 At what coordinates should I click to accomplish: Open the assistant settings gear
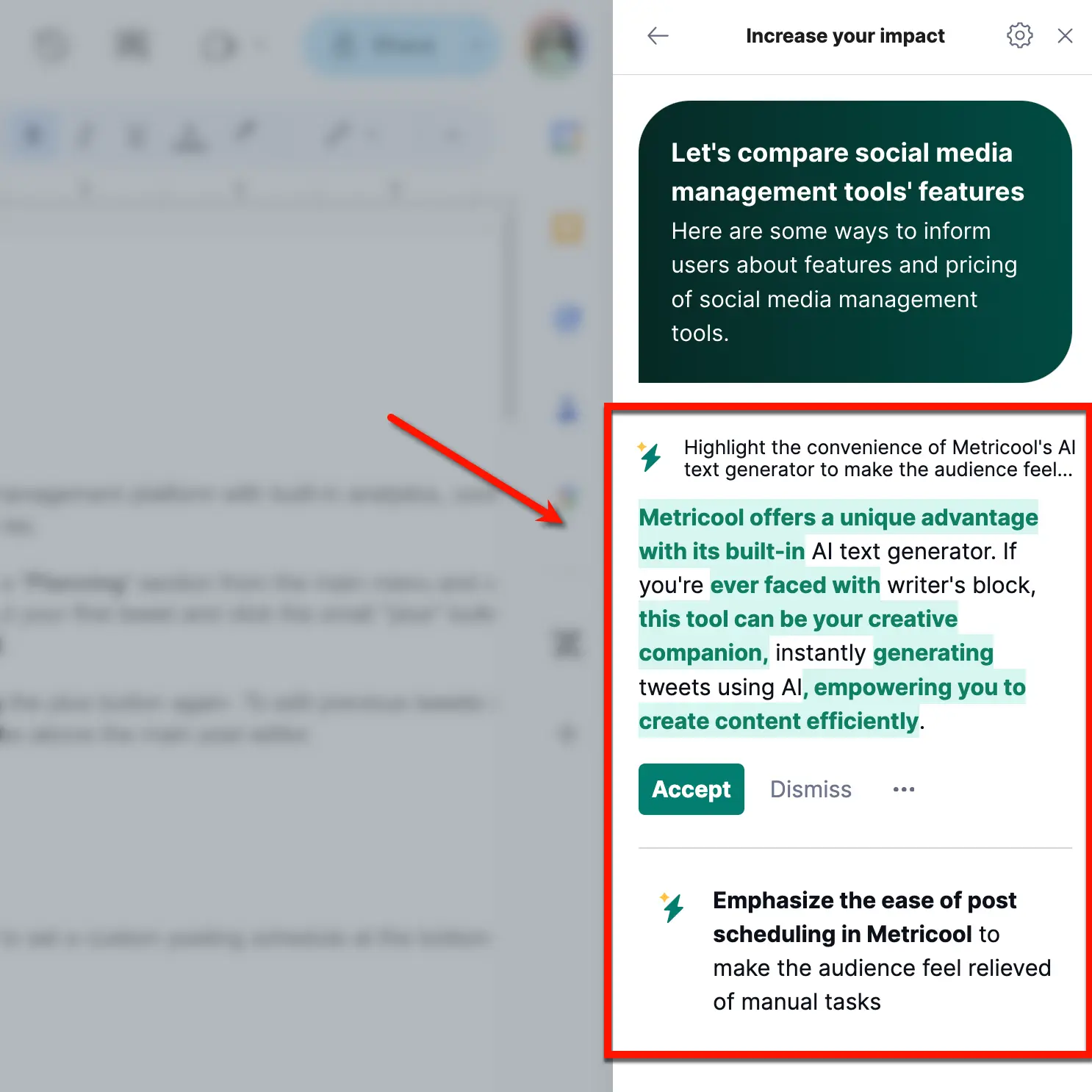(x=1019, y=35)
